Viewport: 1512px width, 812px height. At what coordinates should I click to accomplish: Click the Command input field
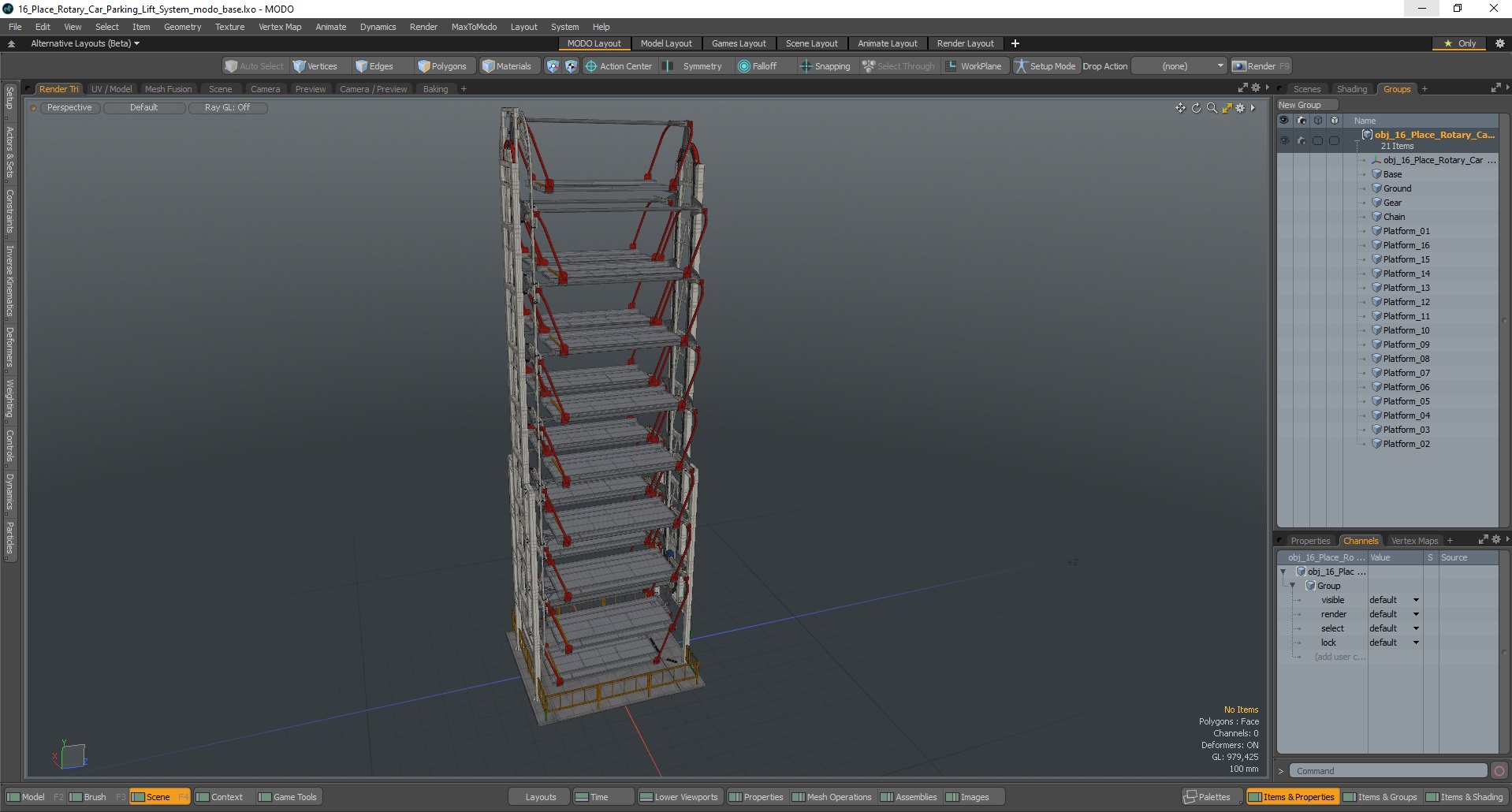(x=1388, y=771)
